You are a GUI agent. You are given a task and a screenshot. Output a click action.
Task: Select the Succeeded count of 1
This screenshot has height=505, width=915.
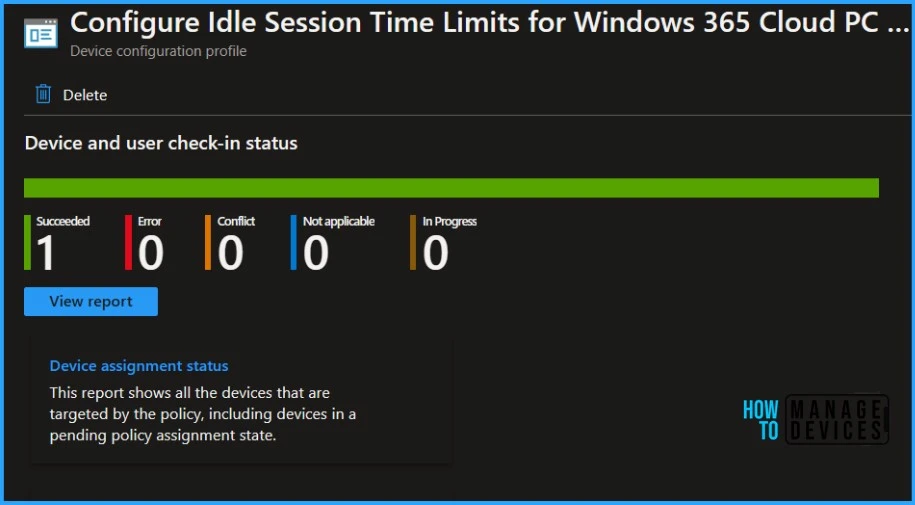46,254
